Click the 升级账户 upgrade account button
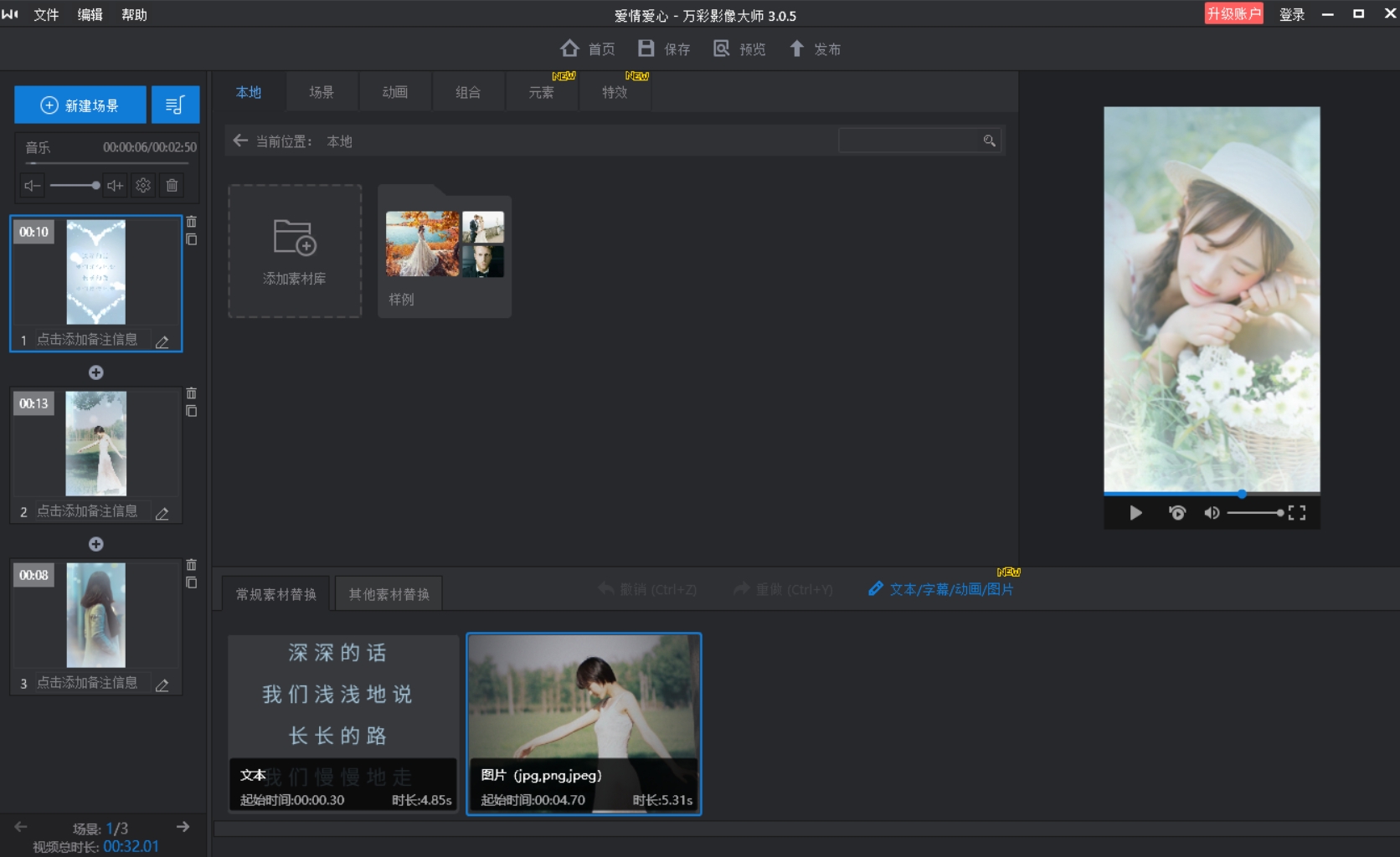 tap(1233, 13)
